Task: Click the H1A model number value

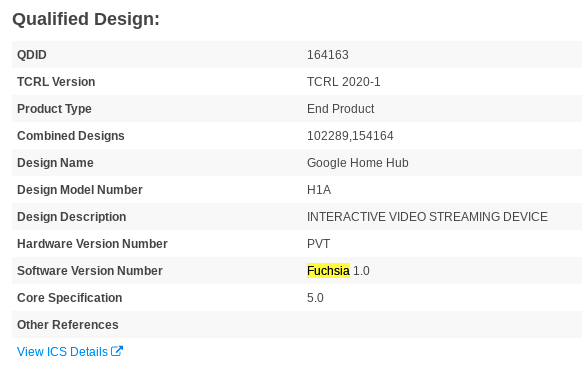Action: [x=319, y=190]
